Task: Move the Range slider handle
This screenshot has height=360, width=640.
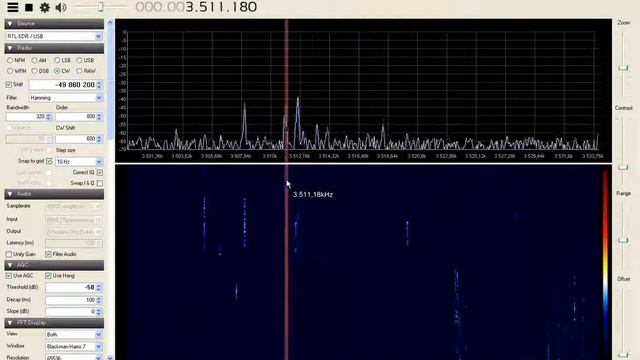Action: [623, 240]
